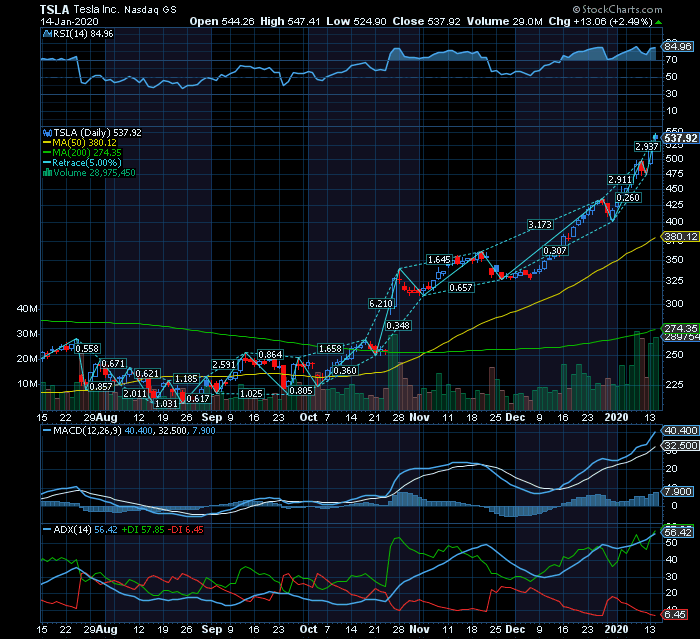Click the 2.011 retrace label
The image size is (700, 639).
135,393
